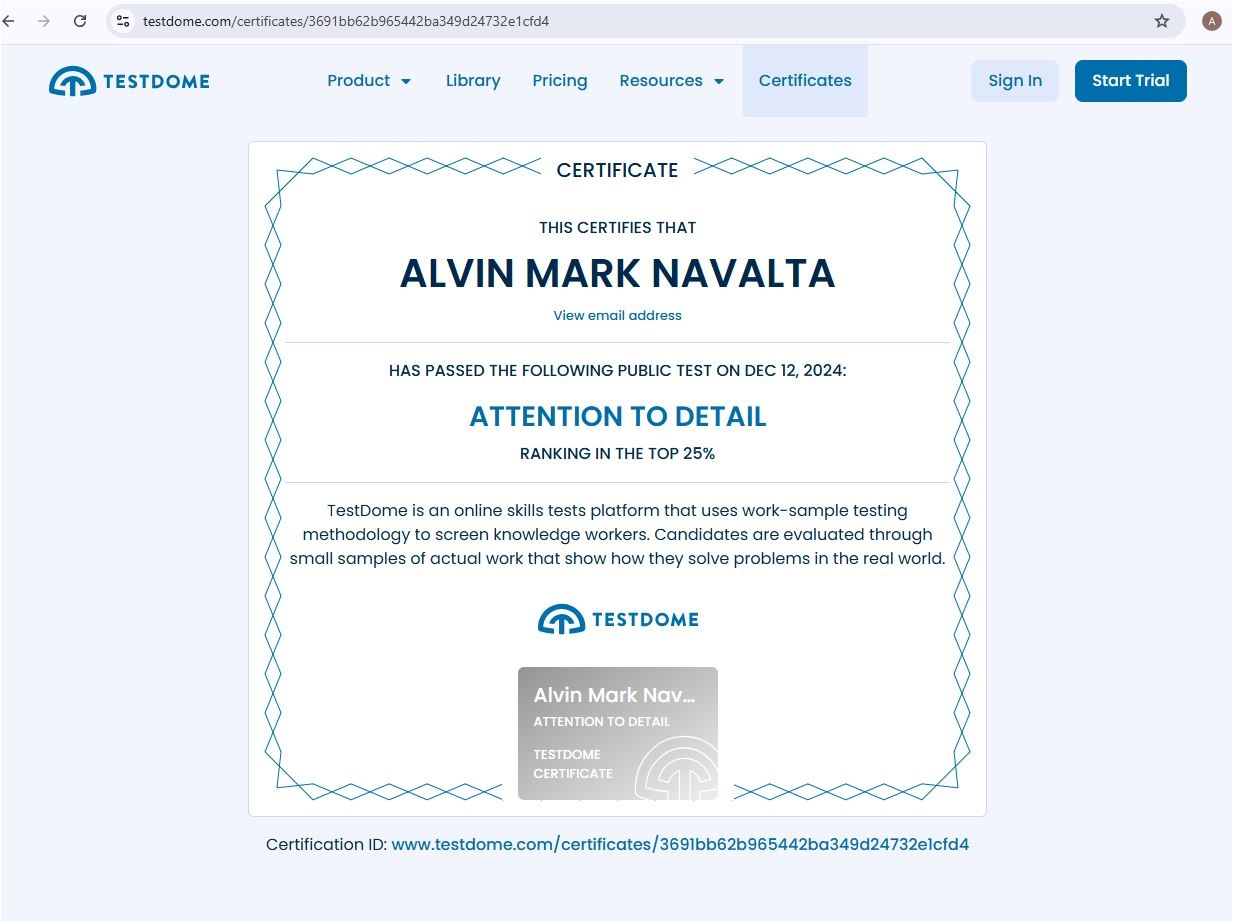Click the HAS PASSED THE FOLLOWING PUBLIC TEST line
This screenshot has width=1233, height=922.
click(618, 371)
